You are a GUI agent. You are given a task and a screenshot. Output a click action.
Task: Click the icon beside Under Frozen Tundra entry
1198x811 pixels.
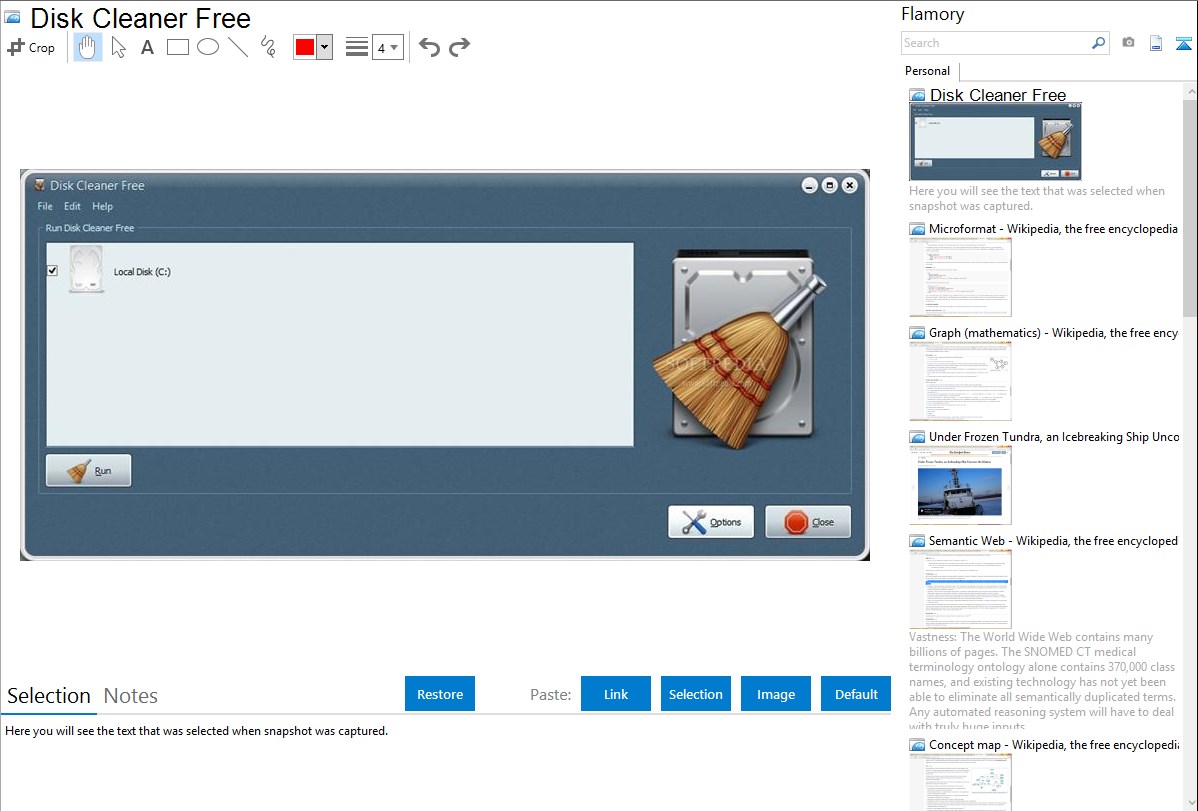coord(917,437)
